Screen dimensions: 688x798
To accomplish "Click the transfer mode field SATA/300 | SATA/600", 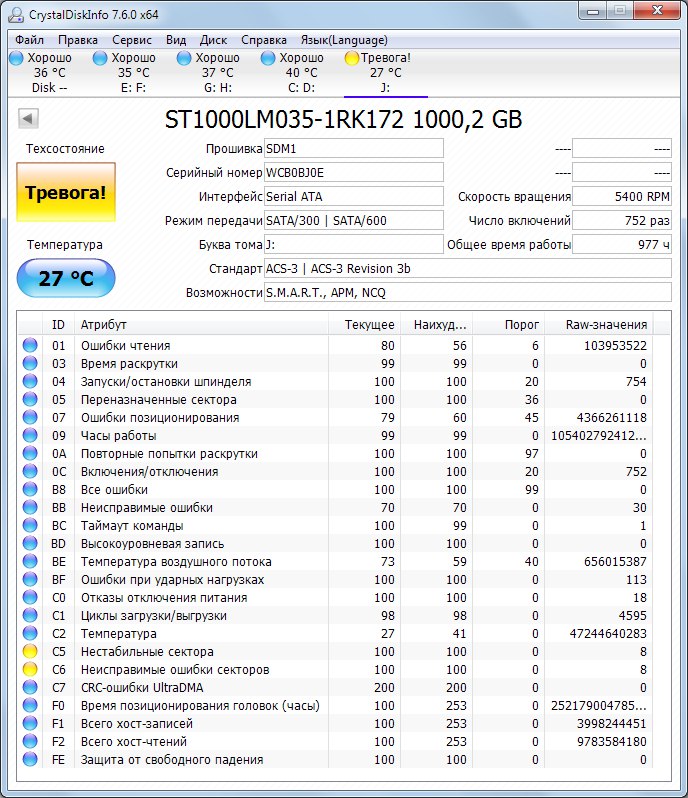I will pos(354,220).
